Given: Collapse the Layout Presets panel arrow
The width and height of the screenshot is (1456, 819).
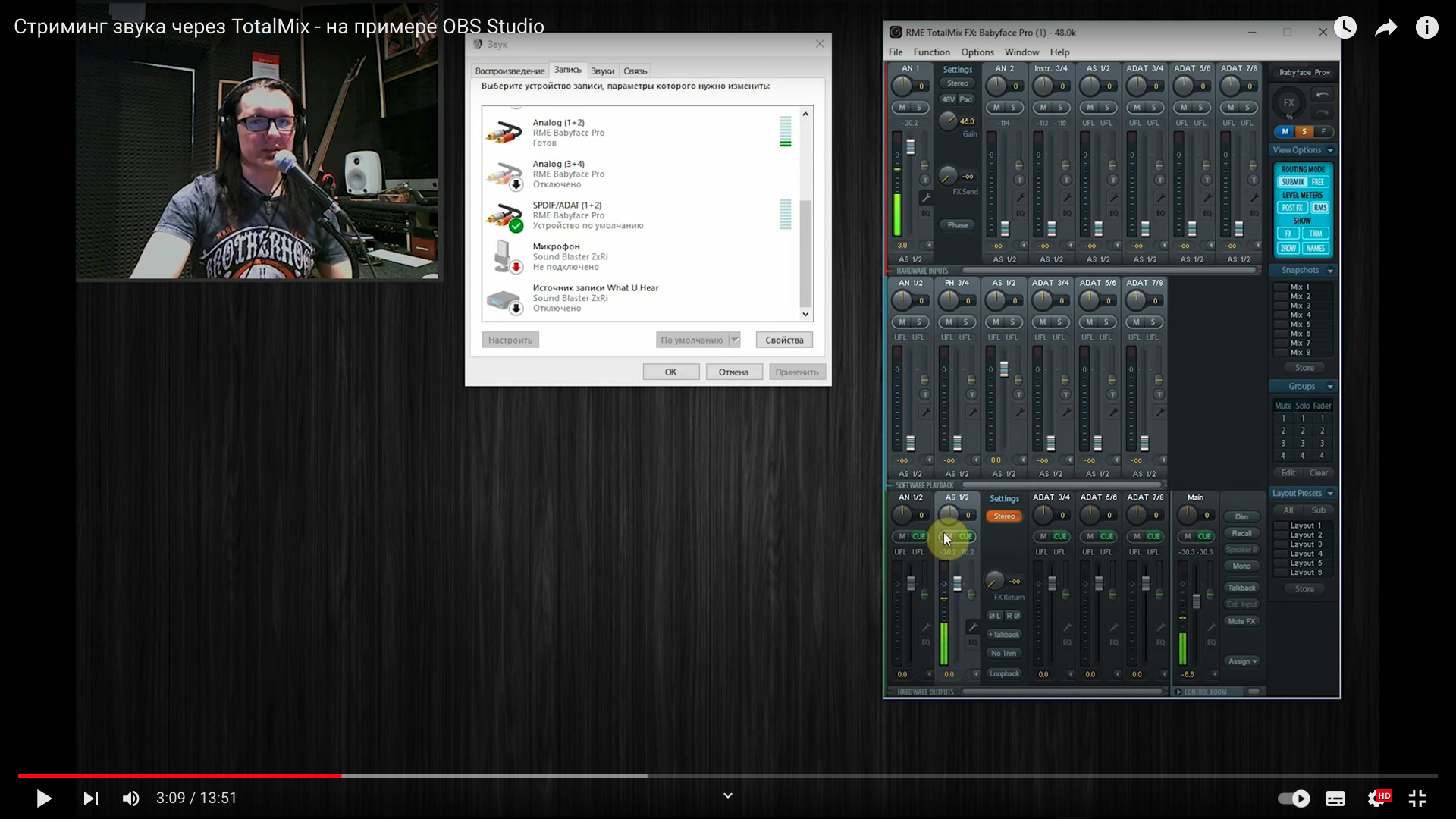Looking at the screenshot, I should [x=1330, y=494].
